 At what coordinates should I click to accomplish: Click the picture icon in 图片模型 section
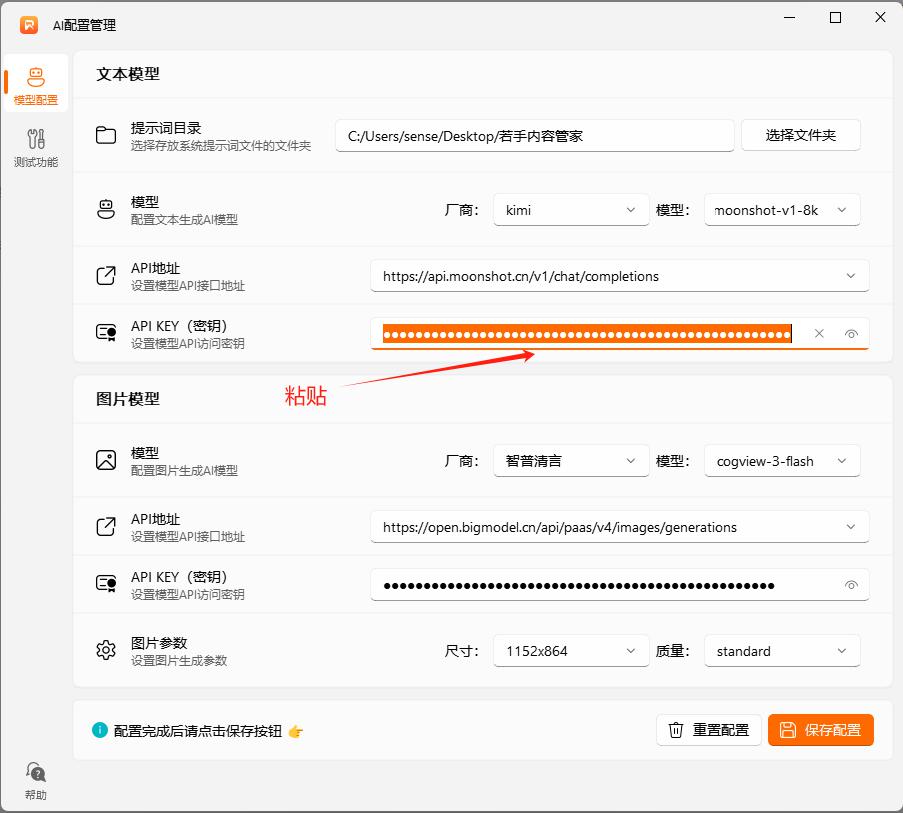106,460
